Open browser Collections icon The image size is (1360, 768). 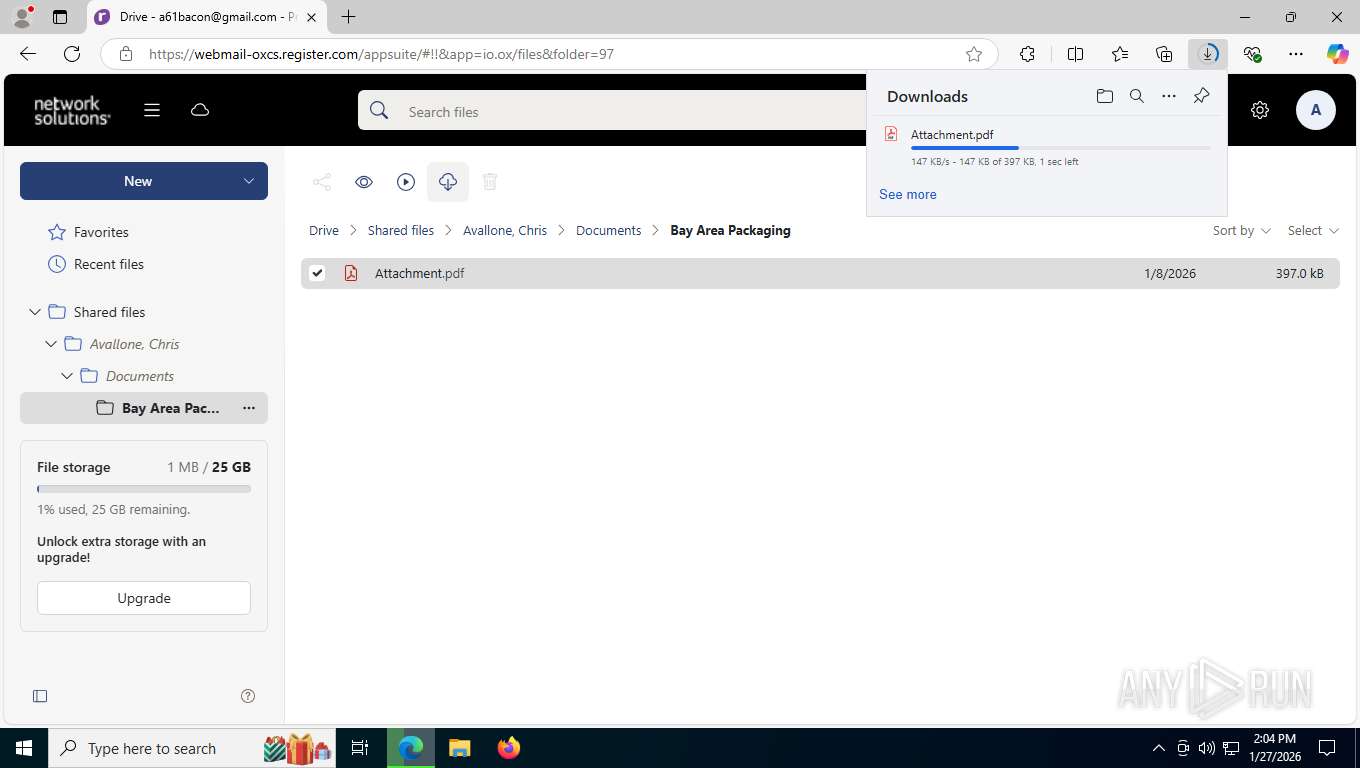(1164, 54)
